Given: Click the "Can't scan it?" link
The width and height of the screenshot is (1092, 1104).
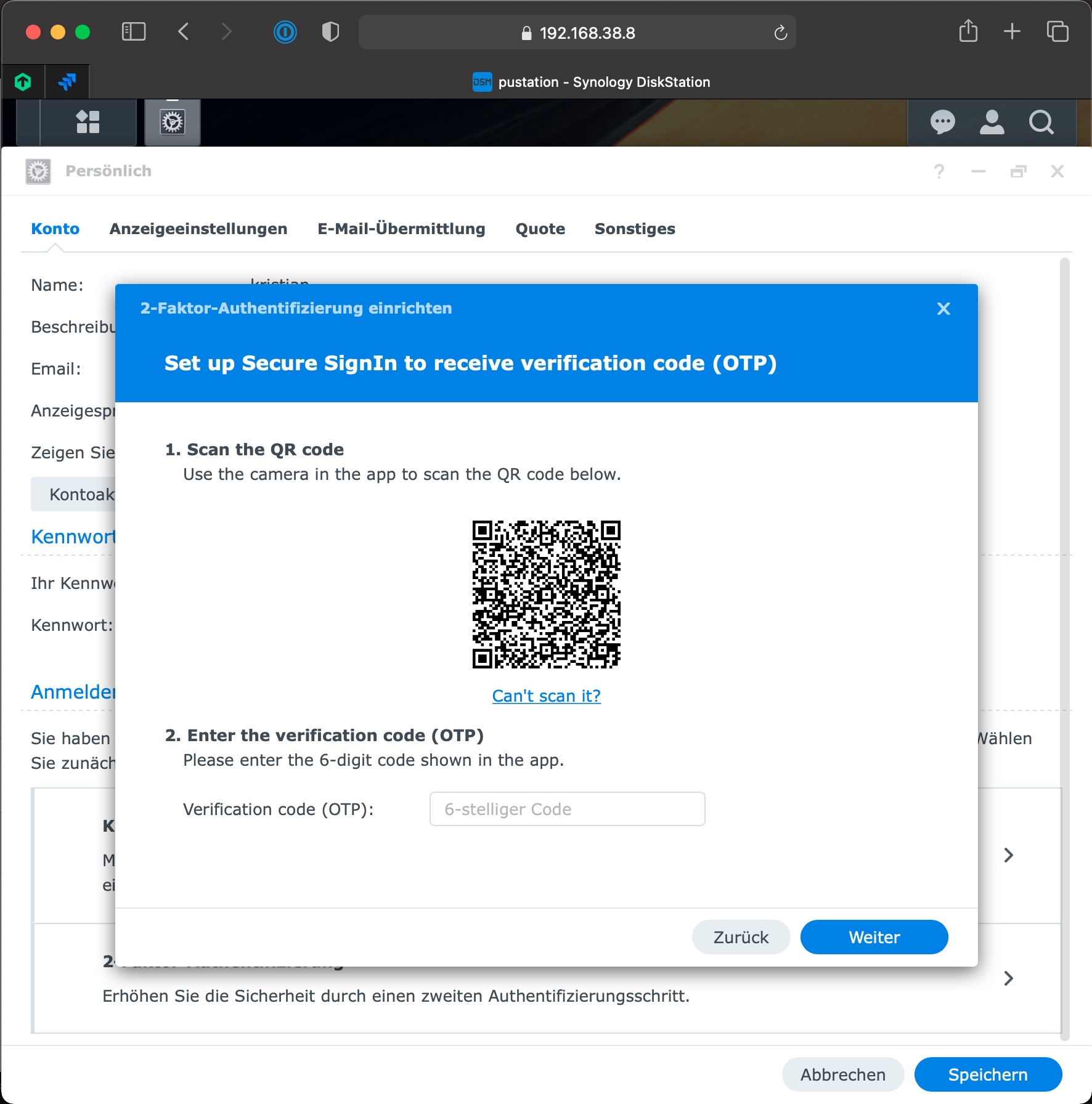Looking at the screenshot, I should (546, 696).
